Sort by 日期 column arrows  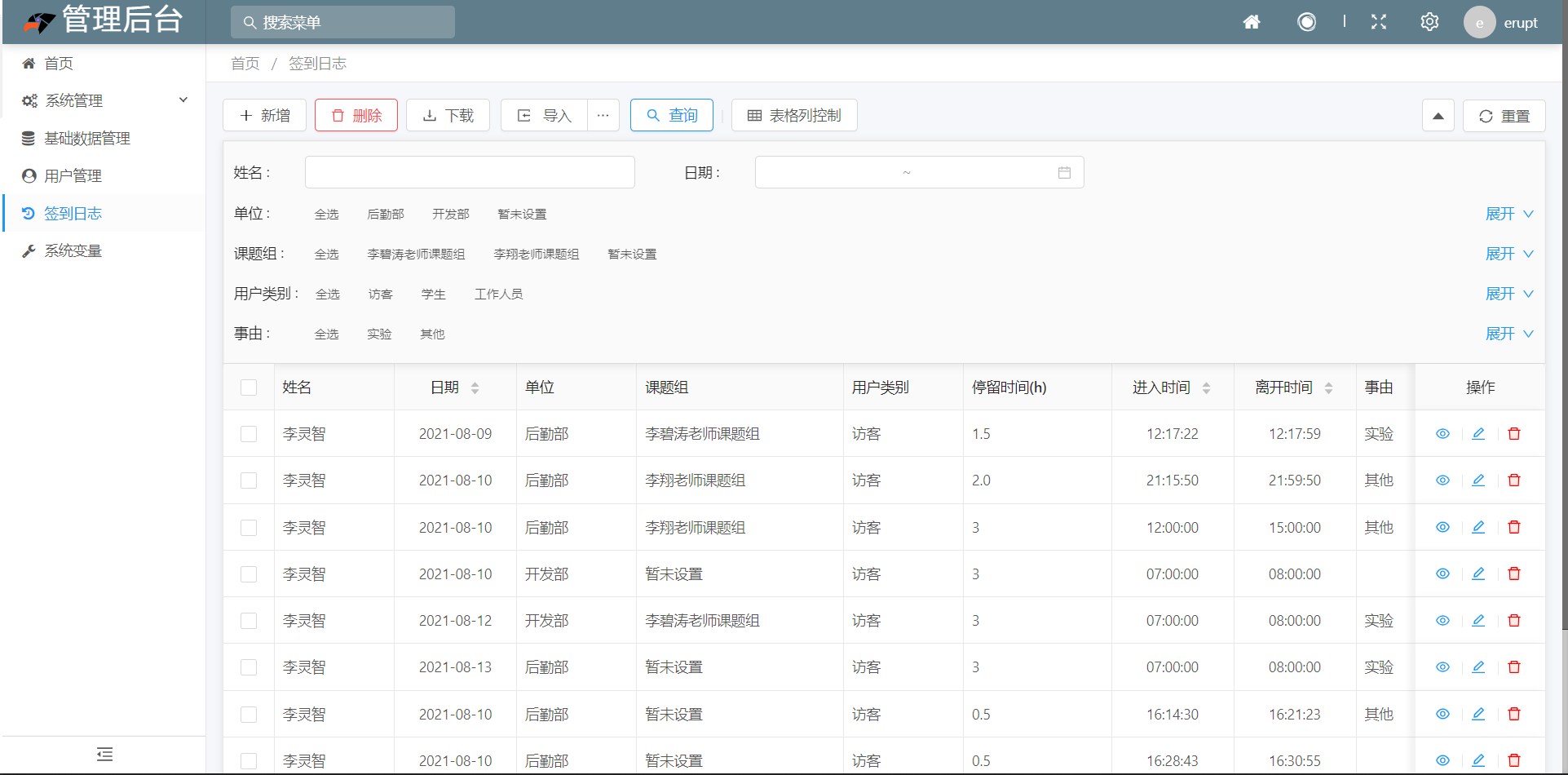click(x=475, y=387)
